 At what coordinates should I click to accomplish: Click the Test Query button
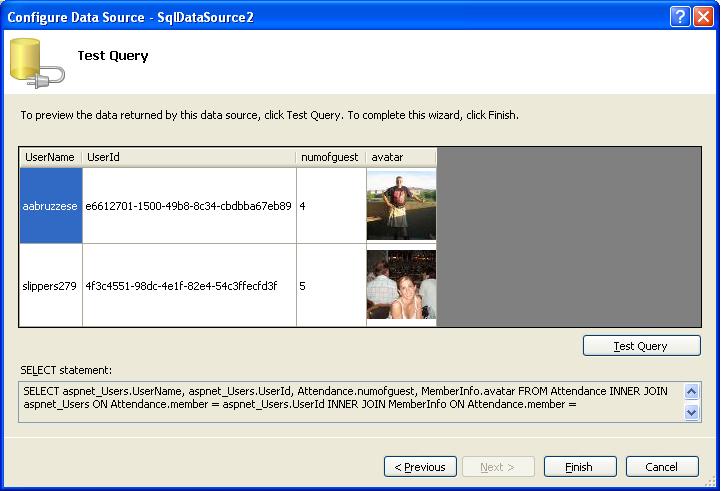641,346
